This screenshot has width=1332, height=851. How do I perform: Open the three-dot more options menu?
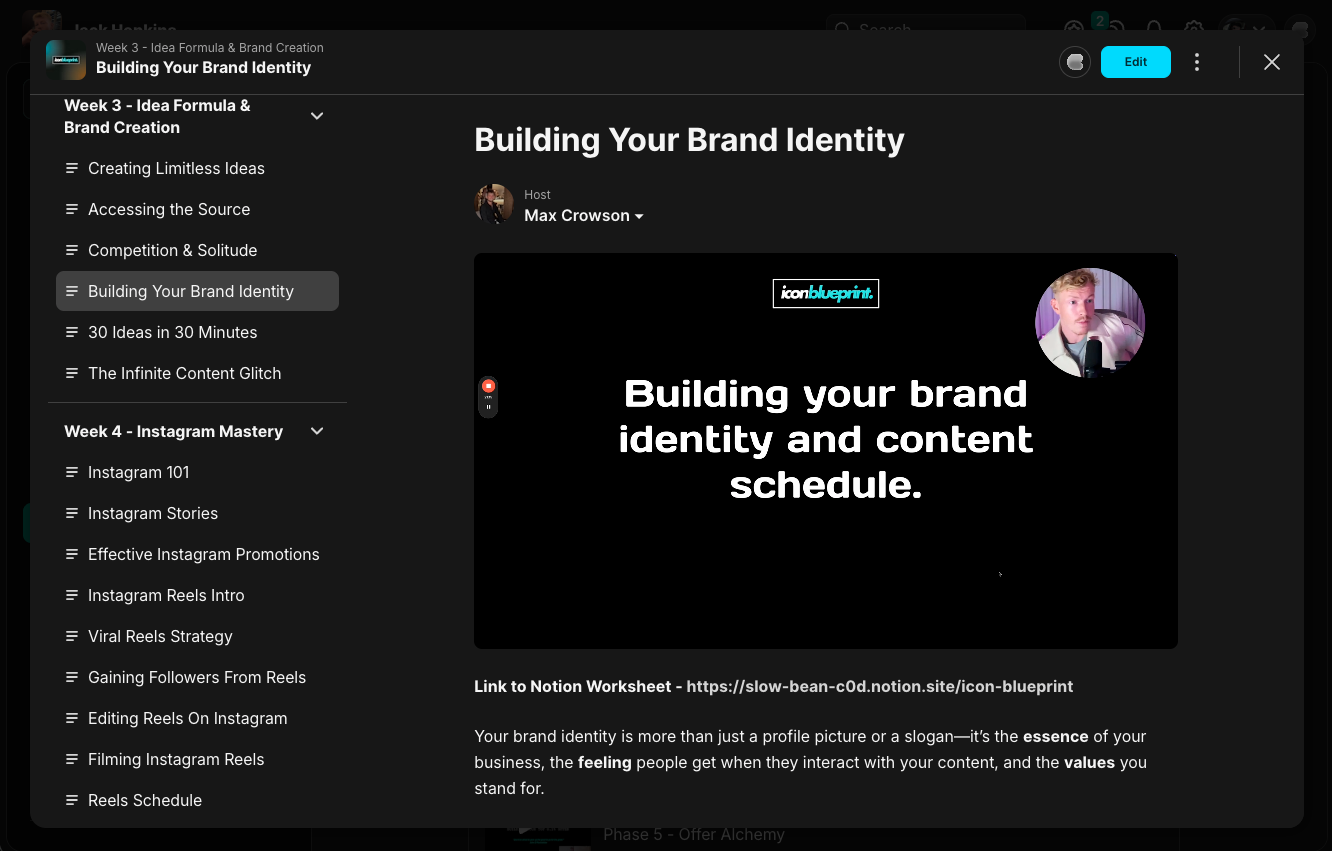tap(1197, 62)
